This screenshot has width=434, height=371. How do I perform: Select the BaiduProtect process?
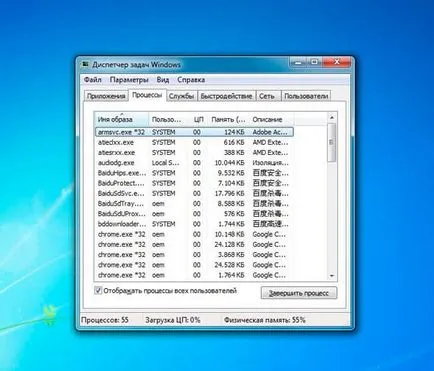tap(194, 183)
